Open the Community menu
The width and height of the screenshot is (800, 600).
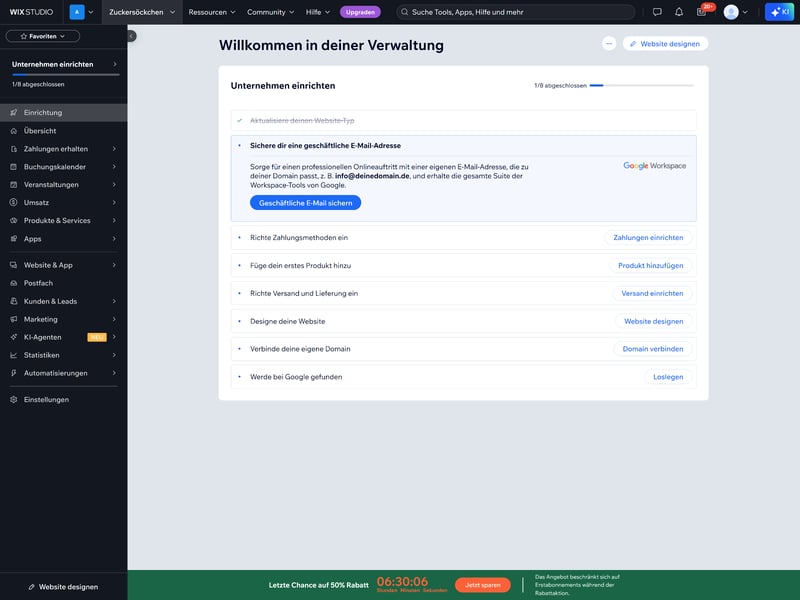[x=271, y=12]
